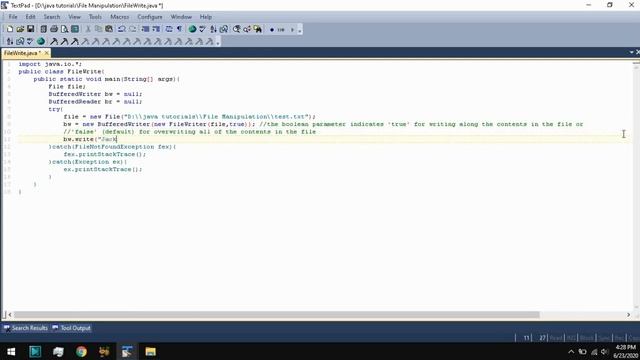This screenshot has height=360, width=640.
Task: Open the Window menu
Action: (x=181, y=17)
